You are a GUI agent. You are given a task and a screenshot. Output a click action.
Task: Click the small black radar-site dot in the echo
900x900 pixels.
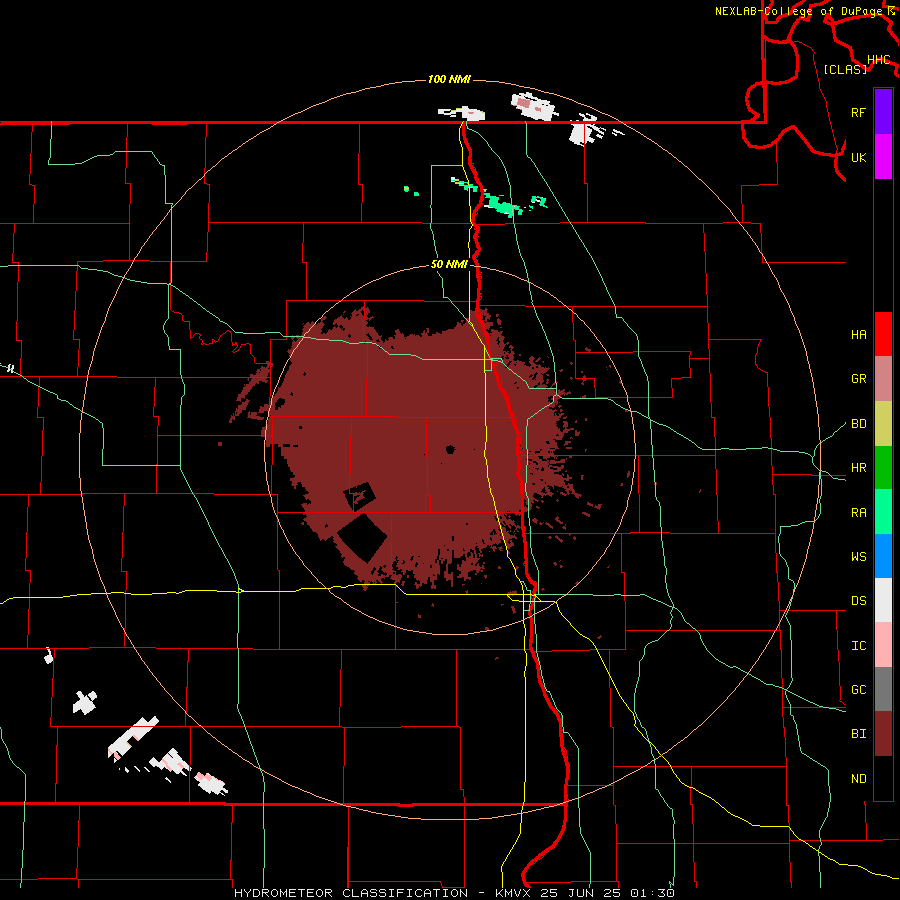click(450, 449)
